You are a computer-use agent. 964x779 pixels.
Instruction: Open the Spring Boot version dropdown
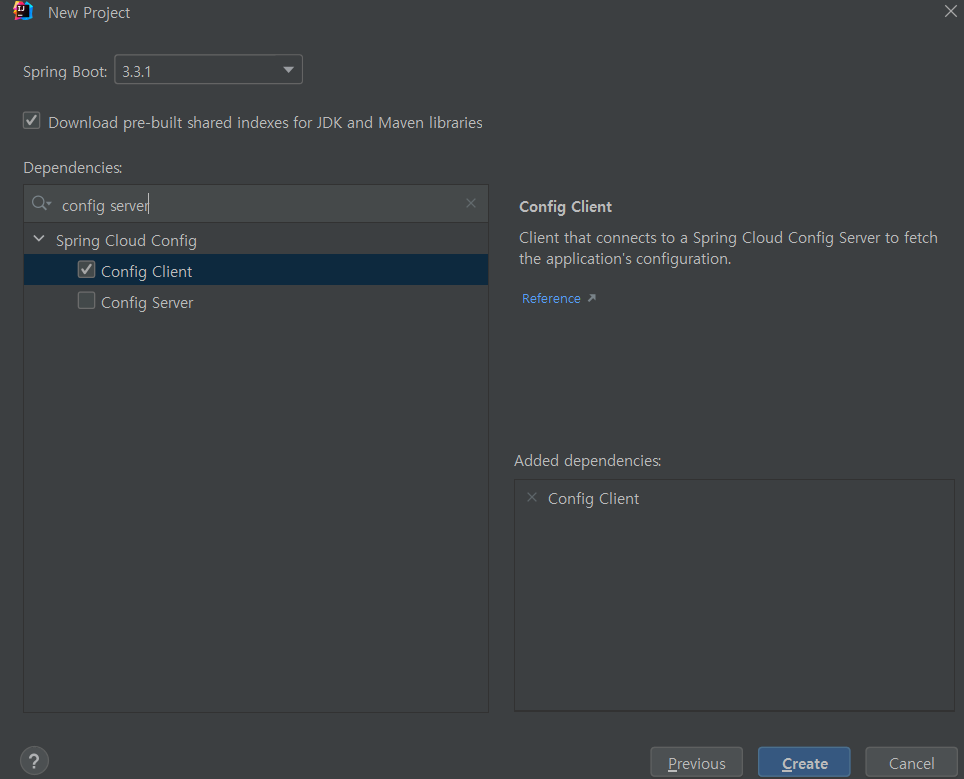pos(208,69)
